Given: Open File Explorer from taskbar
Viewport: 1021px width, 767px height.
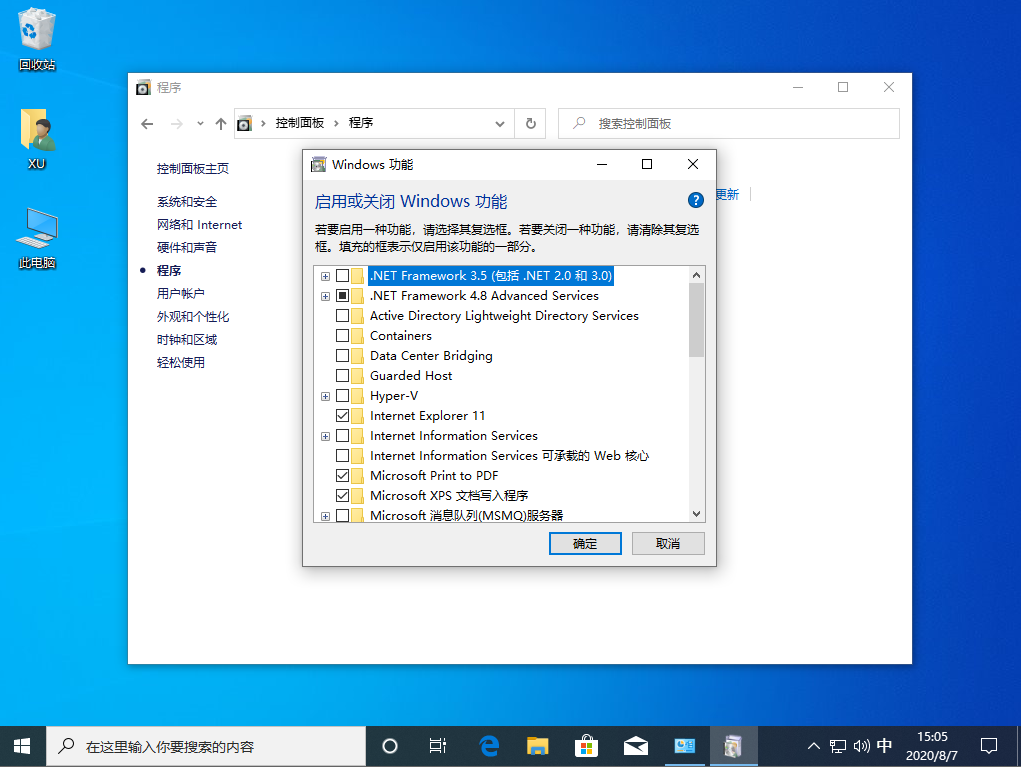Looking at the screenshot, I should (538, 746).
